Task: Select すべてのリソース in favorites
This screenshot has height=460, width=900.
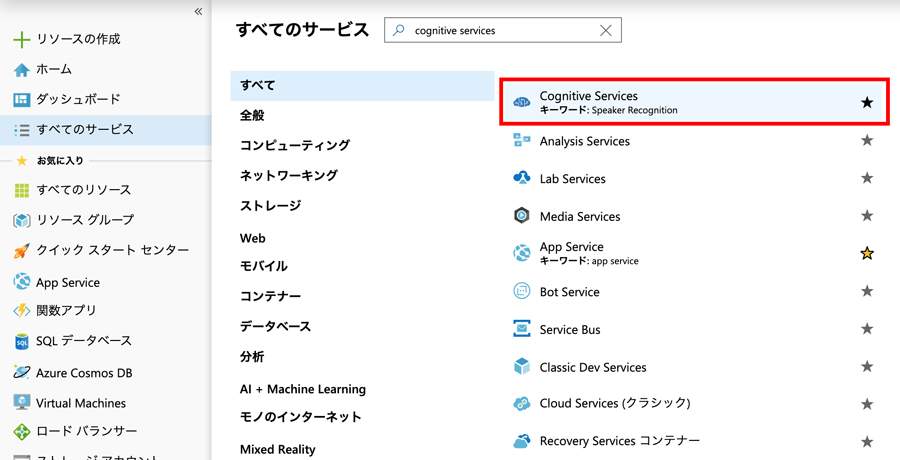Action: [x=84, y=190]
